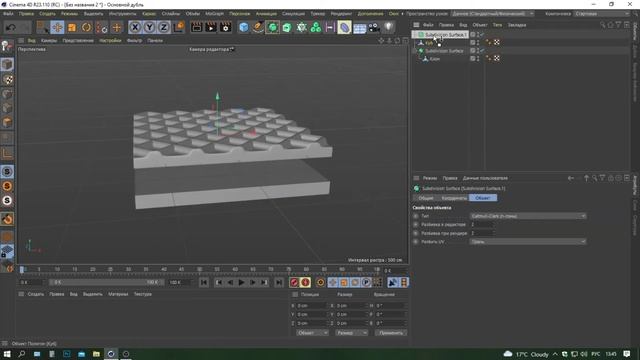Click the coordinate system icon after Z
Image resolution: width=640 pixels, height=360 pixels.
click(x=178, y=27)
